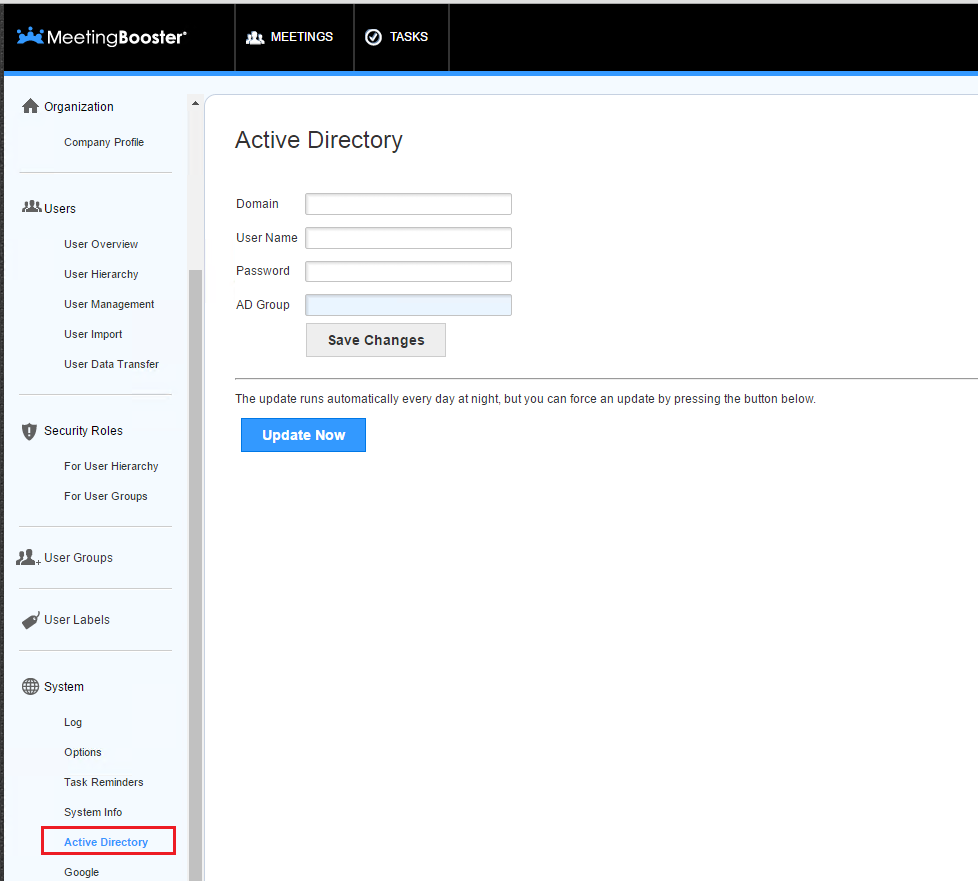Click the Organization home icon
Viewport: 978px width, 881px height.
(x=30, y=105)
